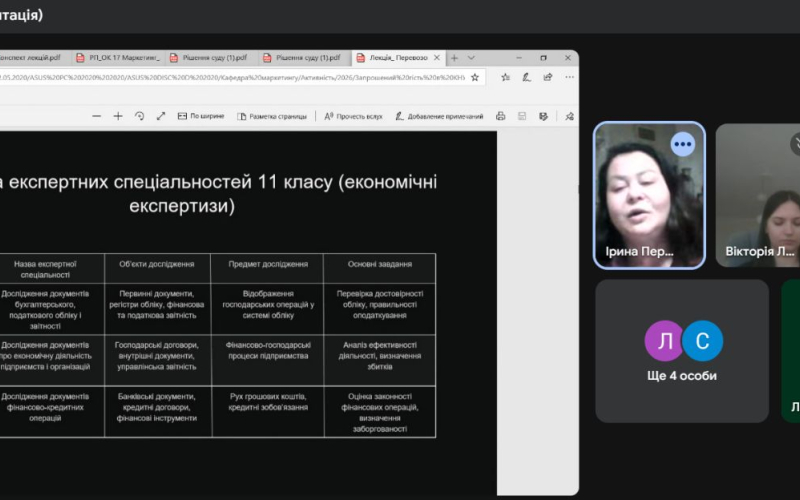
Task: Click the pen web note icon
Action: point(527,78)
